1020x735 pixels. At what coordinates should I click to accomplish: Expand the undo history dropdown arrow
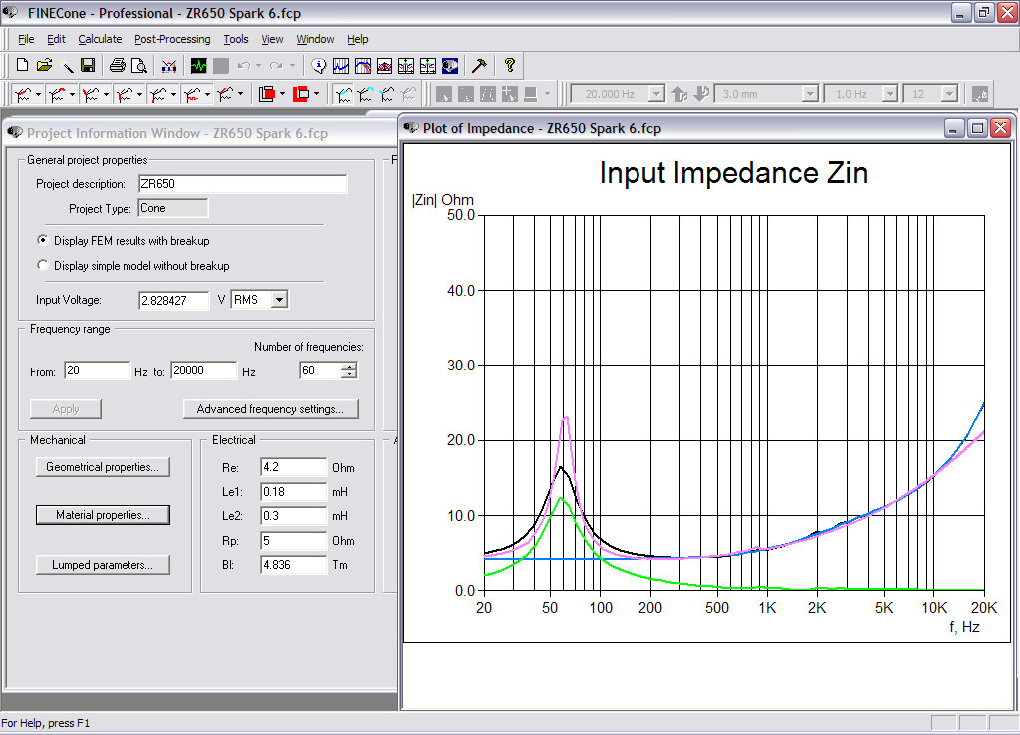(258, 65)
